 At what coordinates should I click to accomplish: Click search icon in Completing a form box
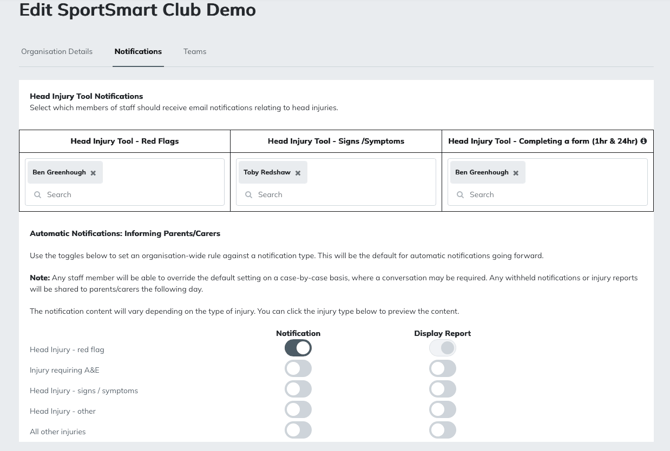(x=460, y=195)
